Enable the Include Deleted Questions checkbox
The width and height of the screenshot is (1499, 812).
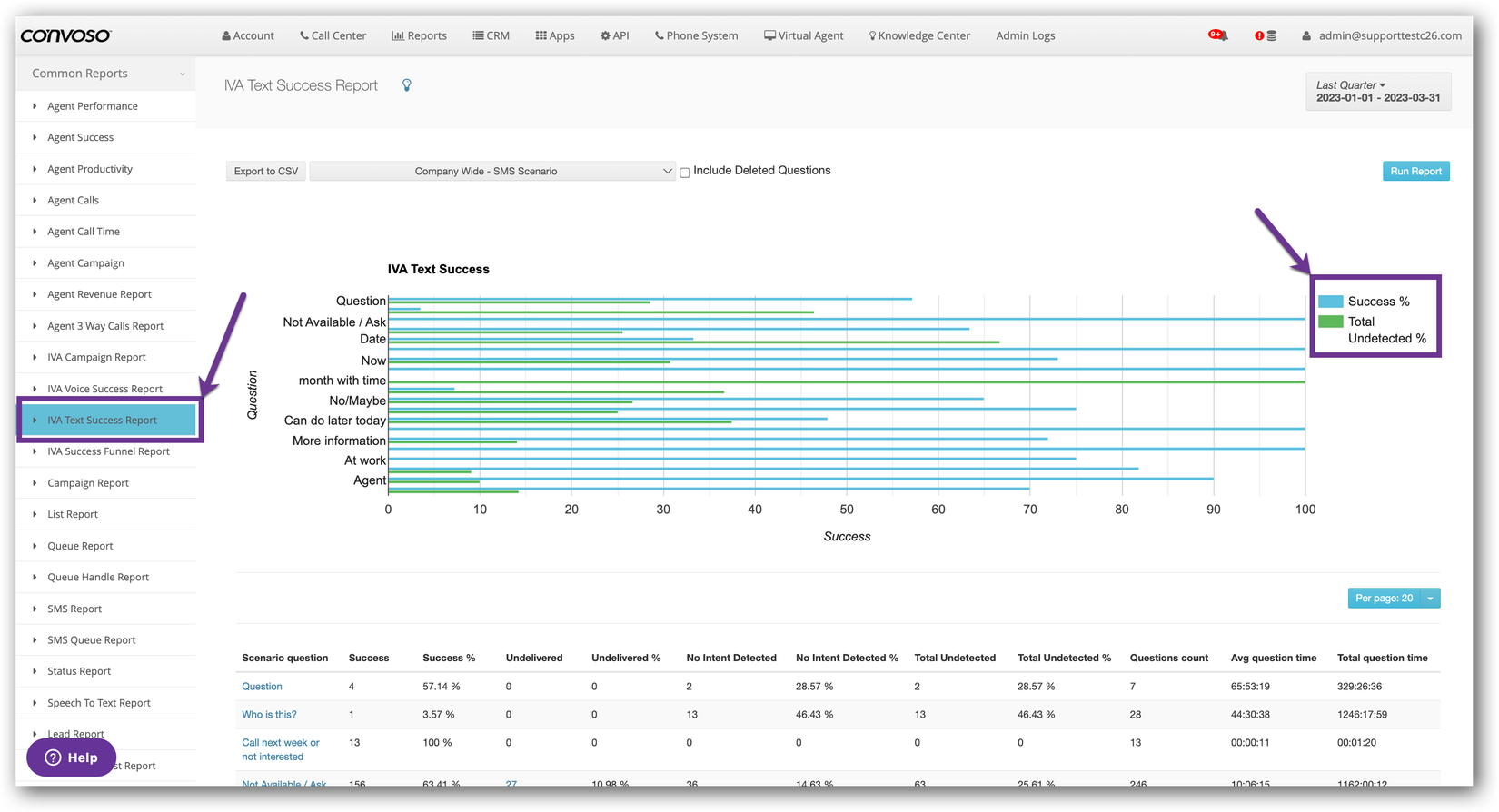coord(685,172)
